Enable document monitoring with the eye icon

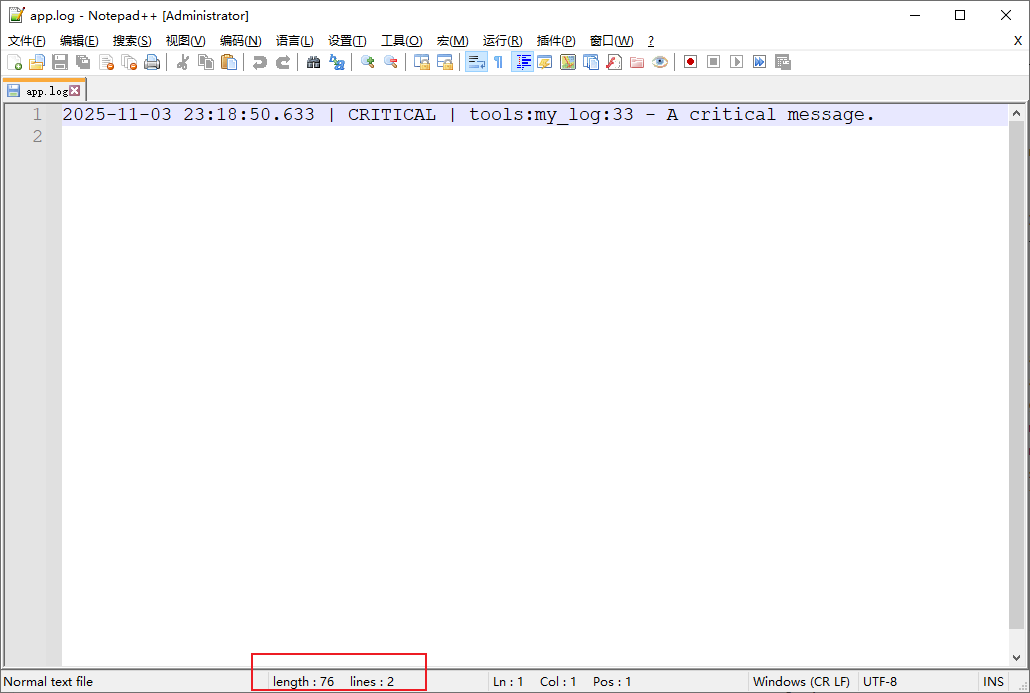click(659, 62)
